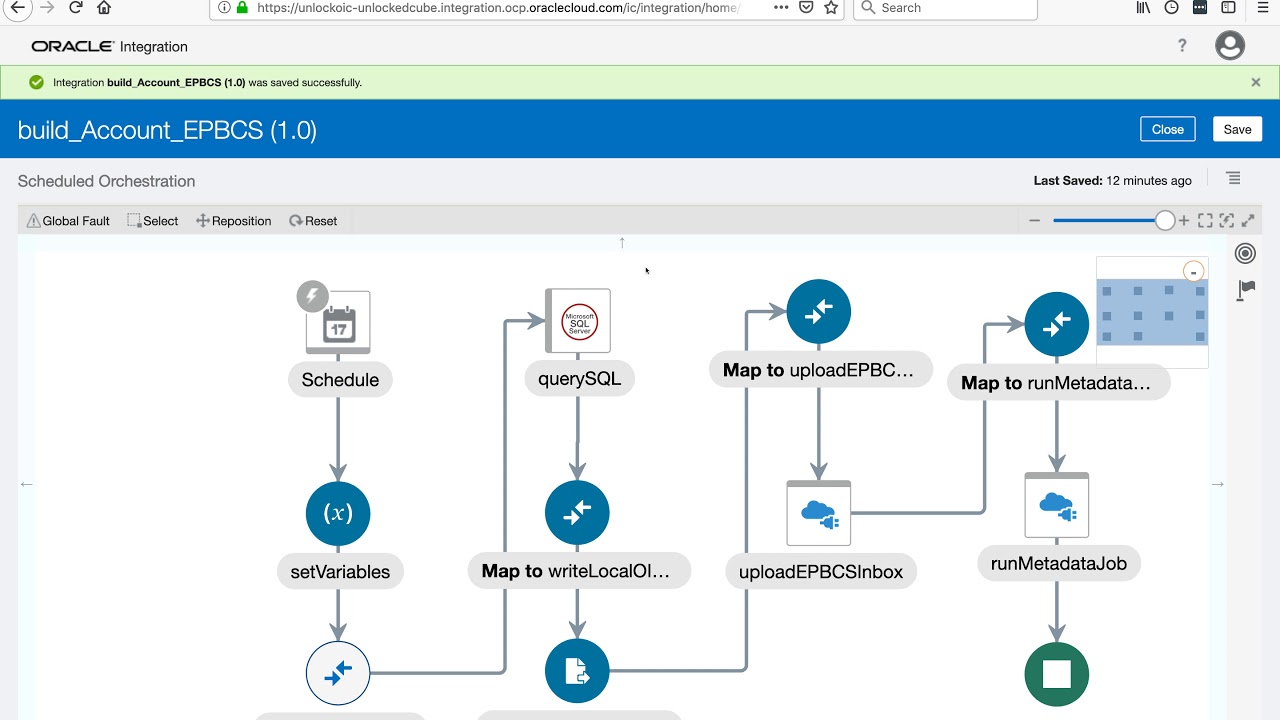Save the integration
1280x720 pixels.
click(1237, 129)
